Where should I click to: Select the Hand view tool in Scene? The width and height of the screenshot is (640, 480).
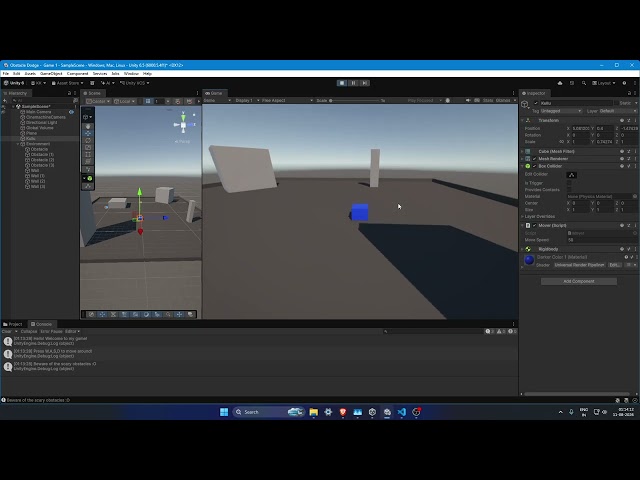[88, 126]
